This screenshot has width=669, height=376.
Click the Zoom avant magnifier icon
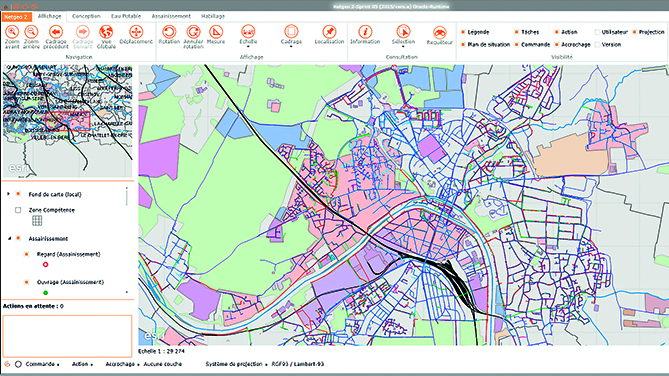tap(12, 32)
